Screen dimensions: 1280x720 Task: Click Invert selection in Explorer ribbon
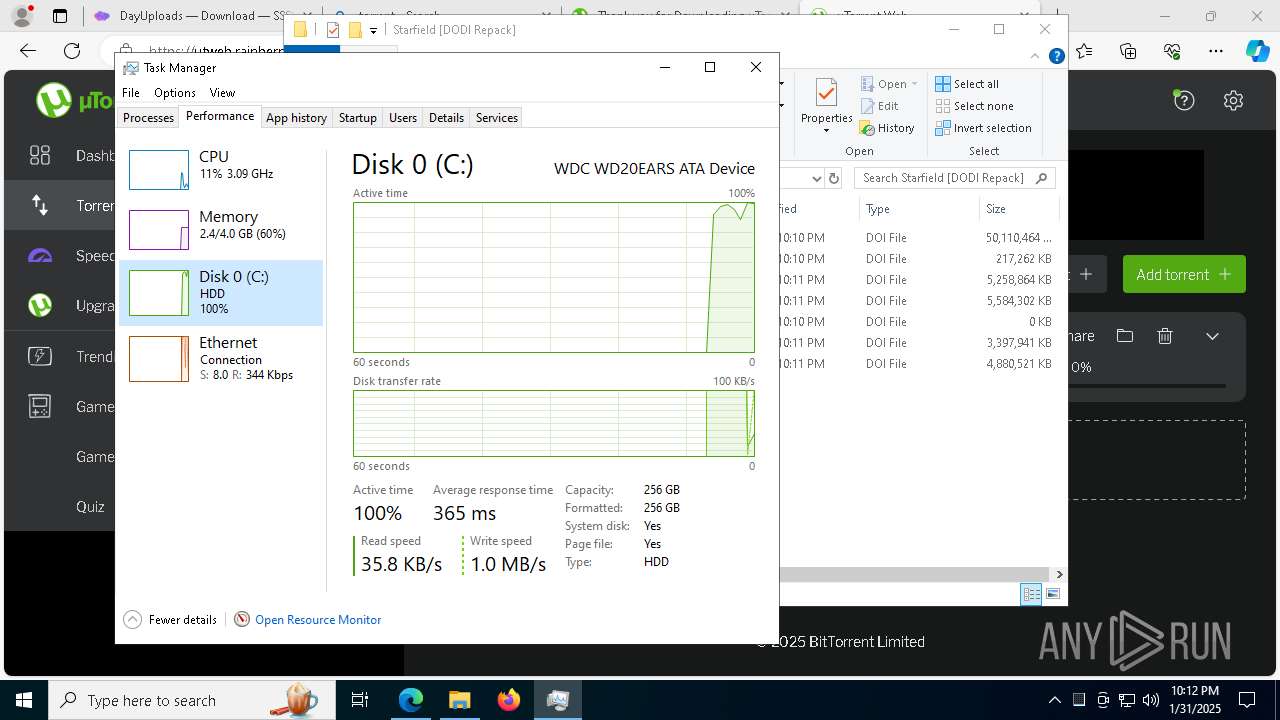point(983,128)
